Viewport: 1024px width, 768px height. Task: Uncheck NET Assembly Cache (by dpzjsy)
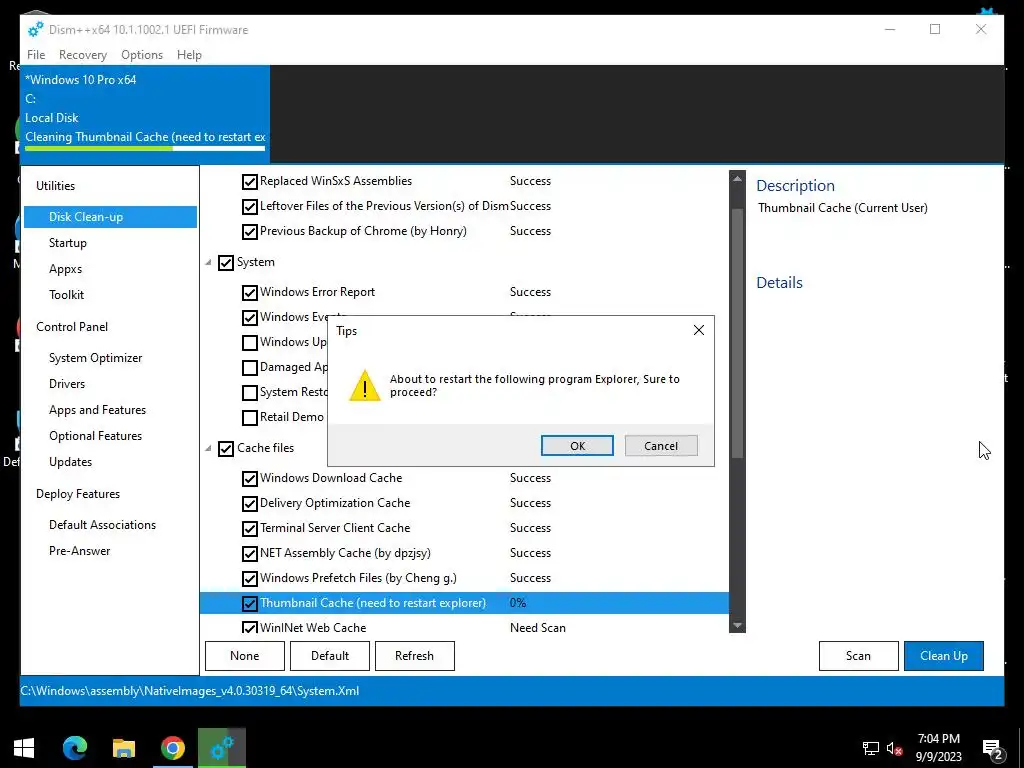249,554
